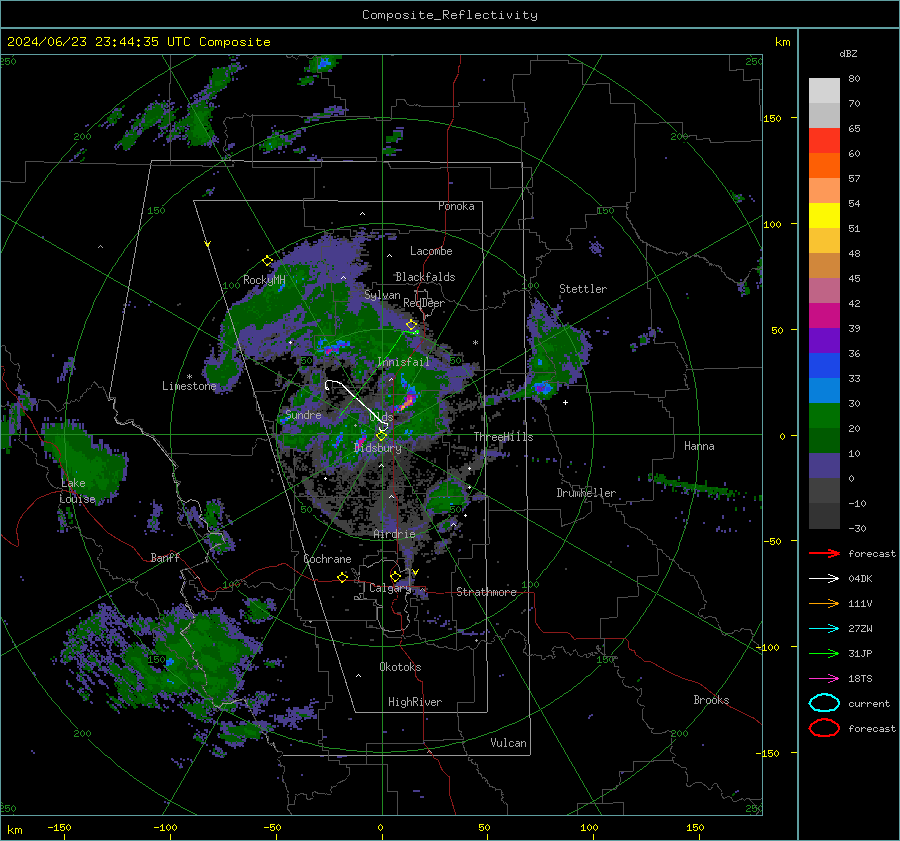This screenshot has height=841, width=900.
Task: Click the yellow diamond at the radar center
Action: point(381,436)
